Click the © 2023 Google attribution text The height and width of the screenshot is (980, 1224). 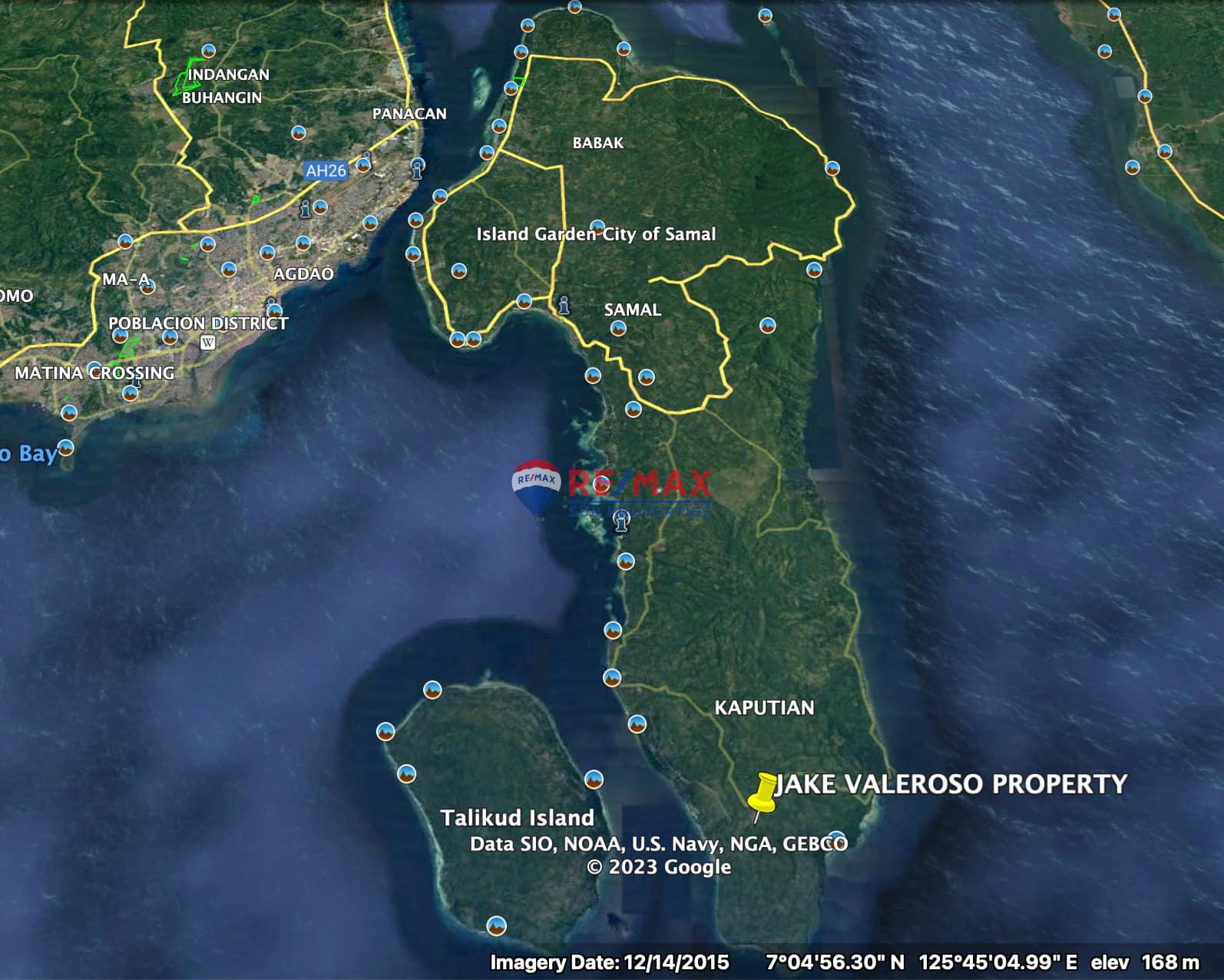pyautogui.click(x=658, y=867)
